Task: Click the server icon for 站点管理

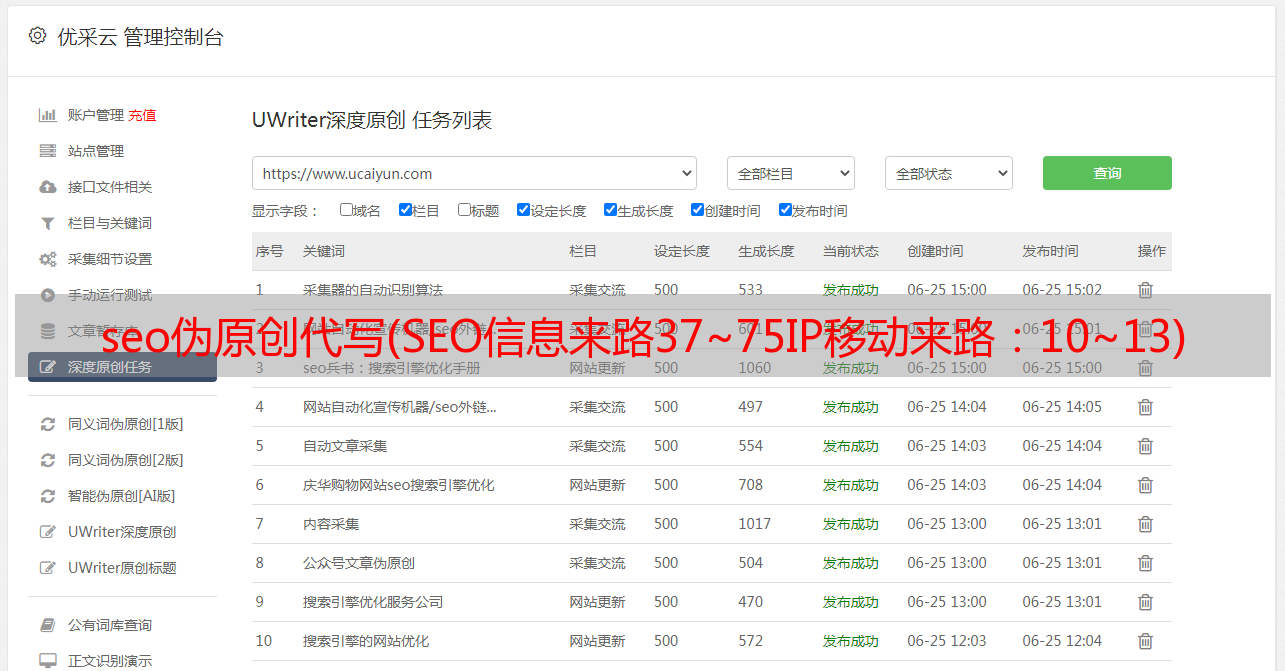Action: tap(47, 151)
